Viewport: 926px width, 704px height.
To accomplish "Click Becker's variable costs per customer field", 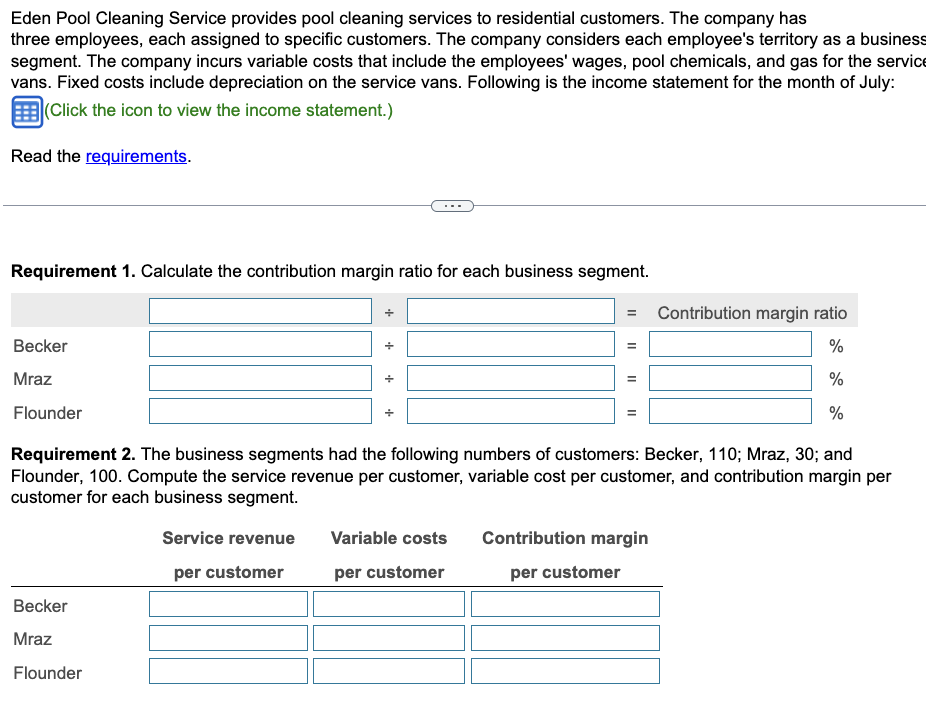I will tap(388, 603).
